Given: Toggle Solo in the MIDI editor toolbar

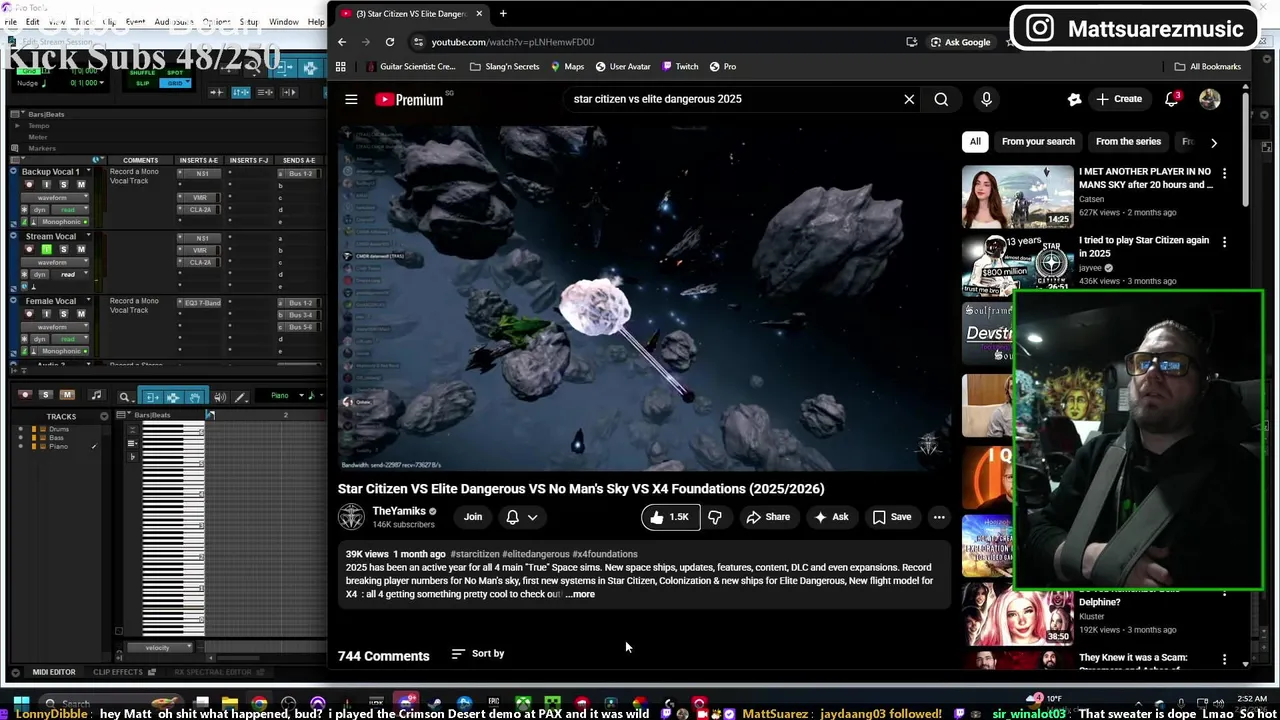Looking at the screenshot, I should pyautogui.click(x=46, y=395).
